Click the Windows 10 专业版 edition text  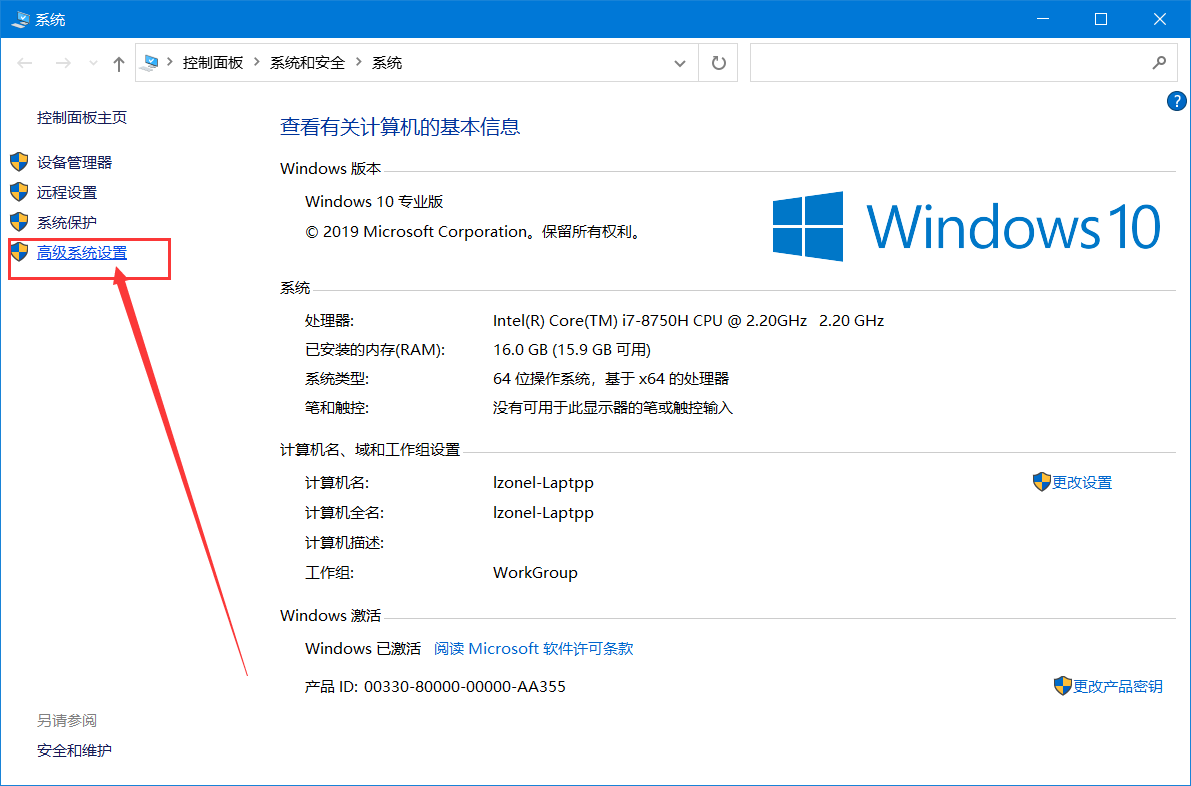[374, 202]
